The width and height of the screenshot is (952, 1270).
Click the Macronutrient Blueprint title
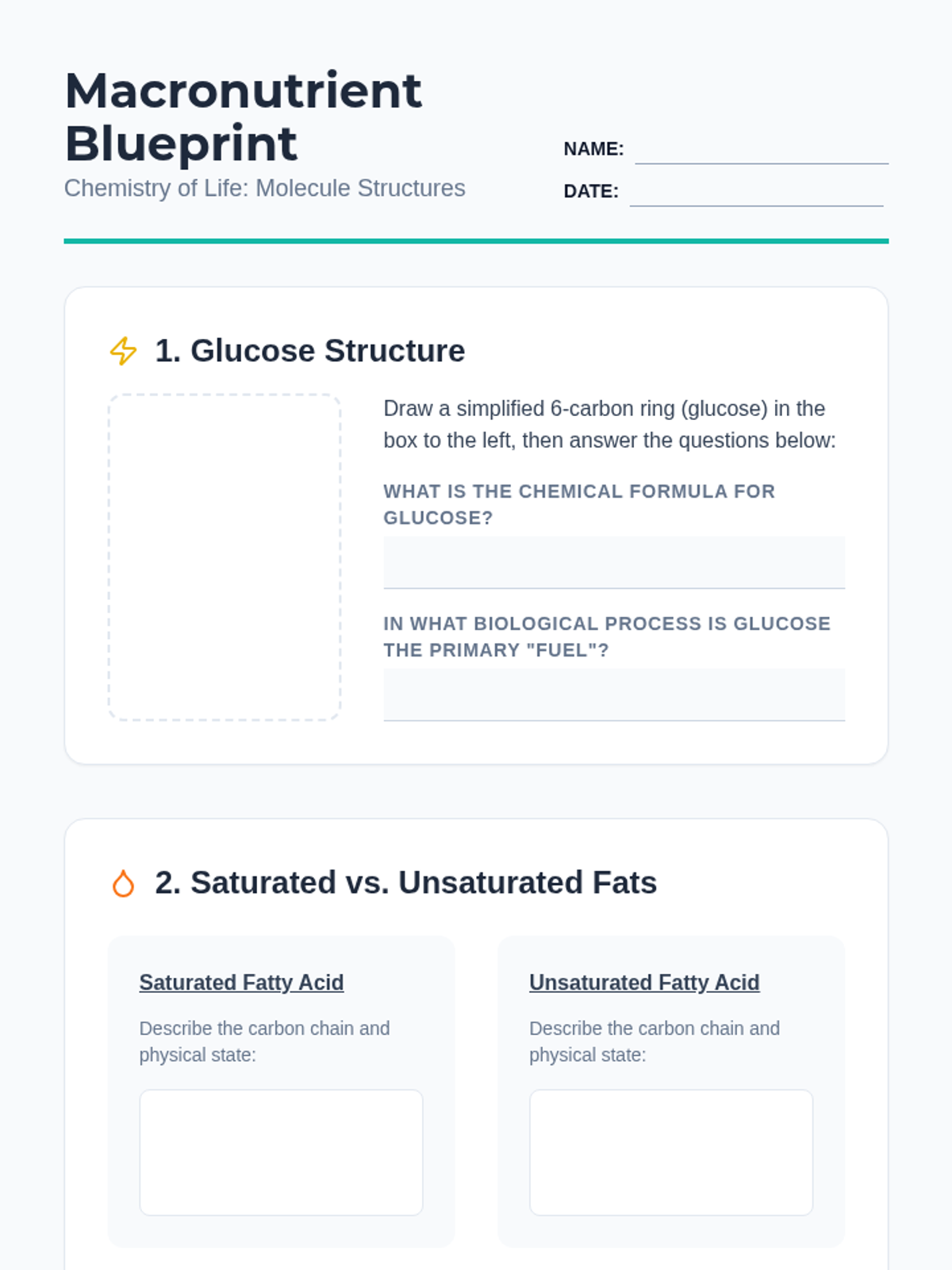pyautogui.click(x=243, y=117)
